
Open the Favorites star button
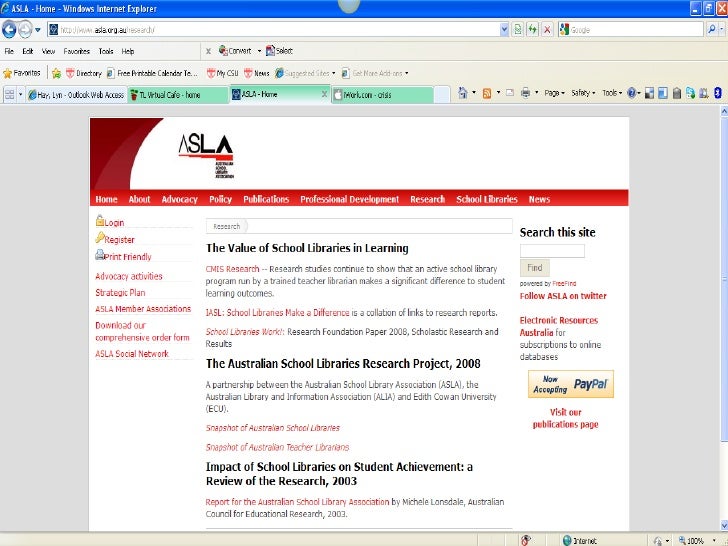(22, 73)
